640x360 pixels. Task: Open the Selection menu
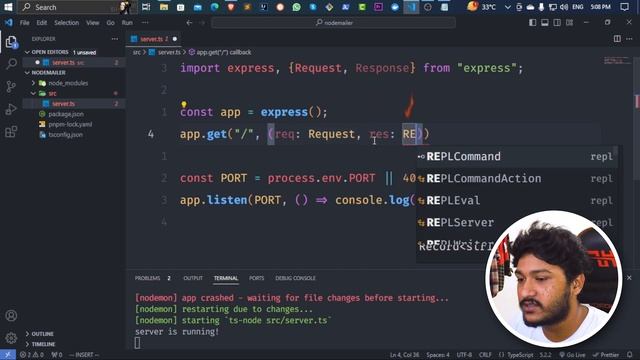(67, 23)
